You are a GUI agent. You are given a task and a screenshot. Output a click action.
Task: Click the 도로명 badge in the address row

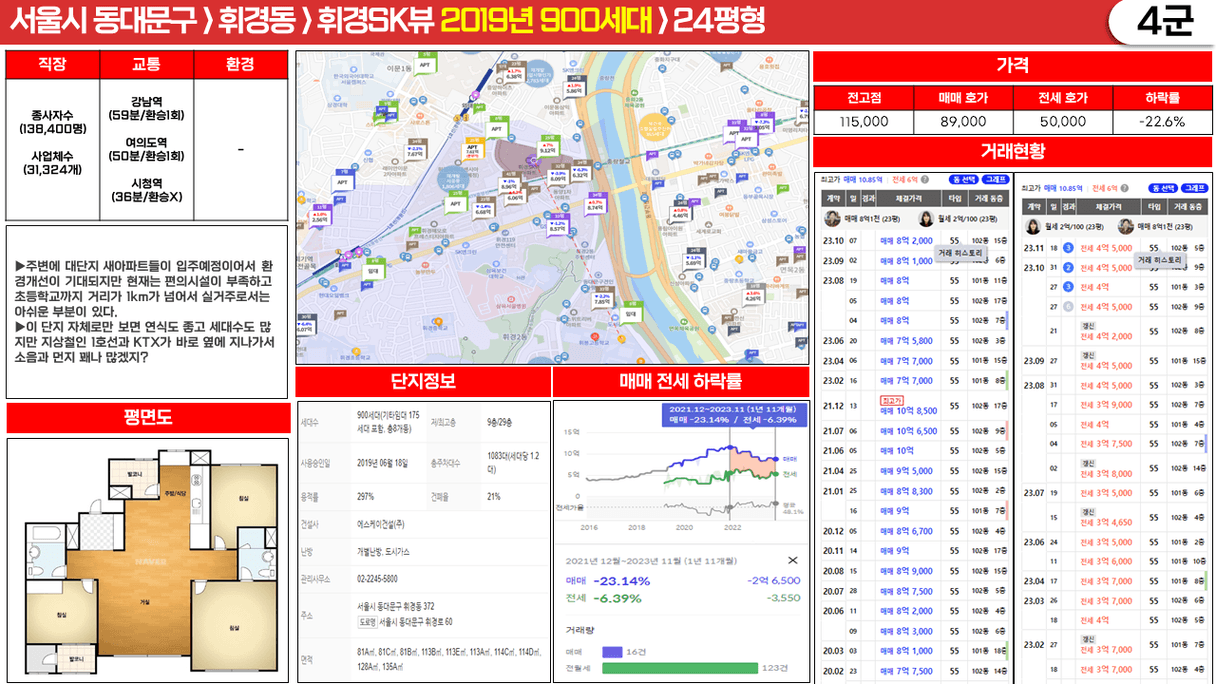[x=367, y=622]
